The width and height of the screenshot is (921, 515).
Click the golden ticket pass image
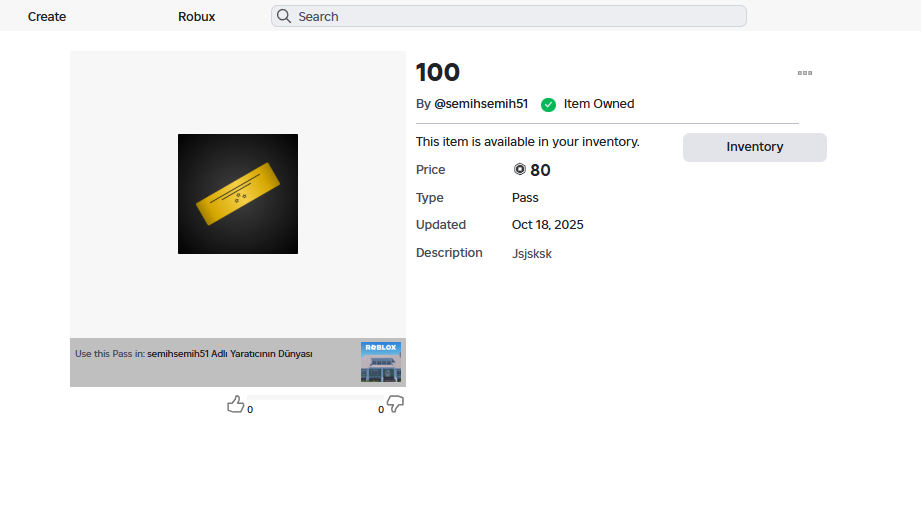point(238,194)
